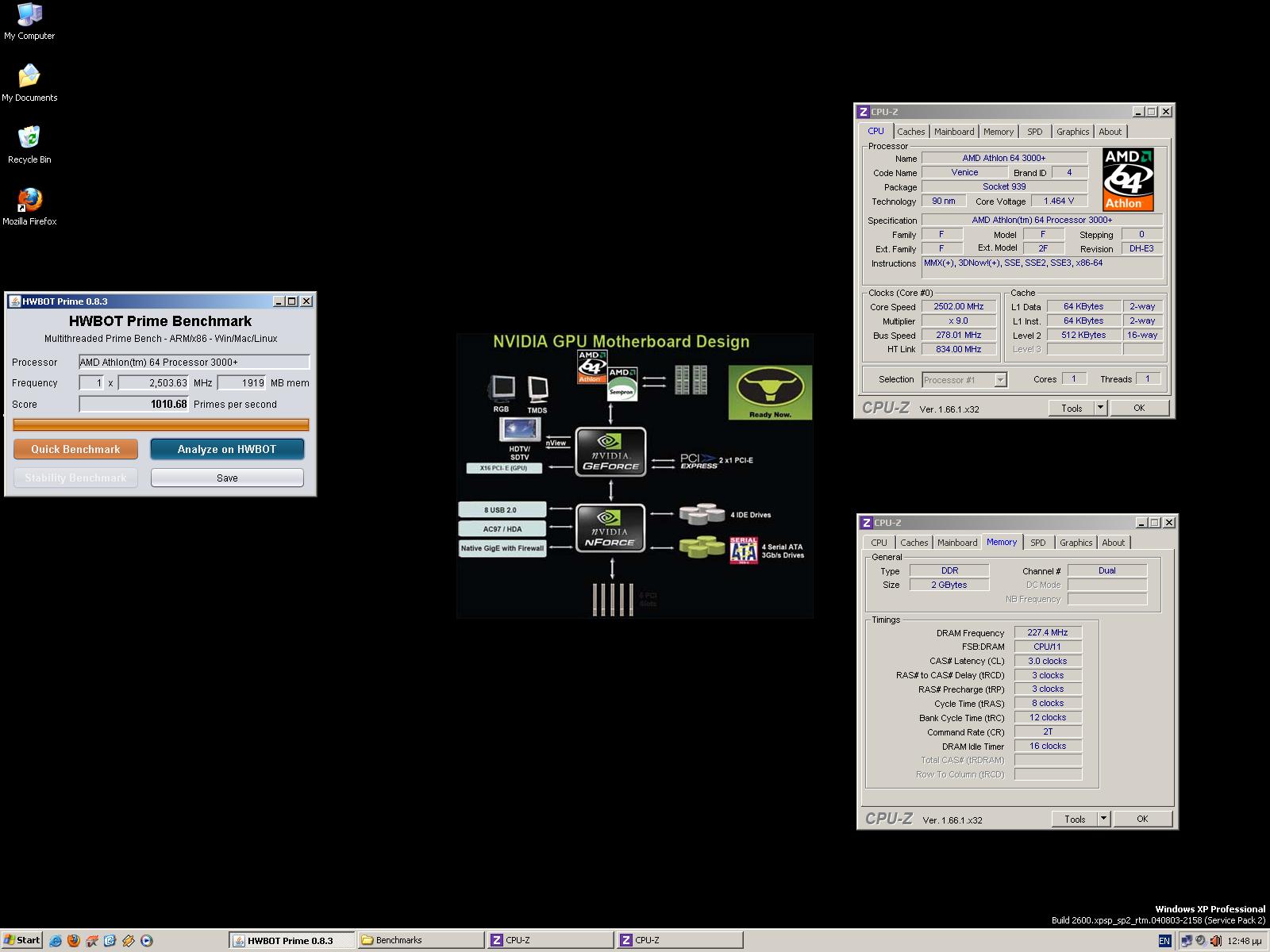Switch to CPU tab in the lower CPU-Z window

coord(879,543)
